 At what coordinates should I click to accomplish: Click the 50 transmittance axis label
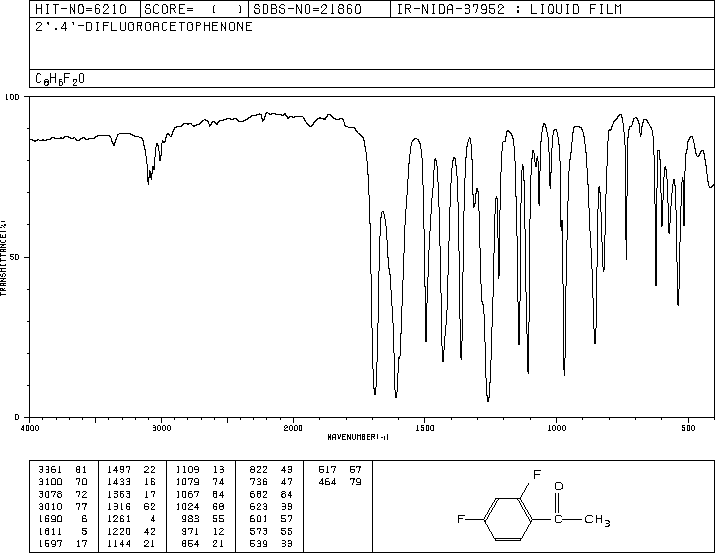coord(15,257)
